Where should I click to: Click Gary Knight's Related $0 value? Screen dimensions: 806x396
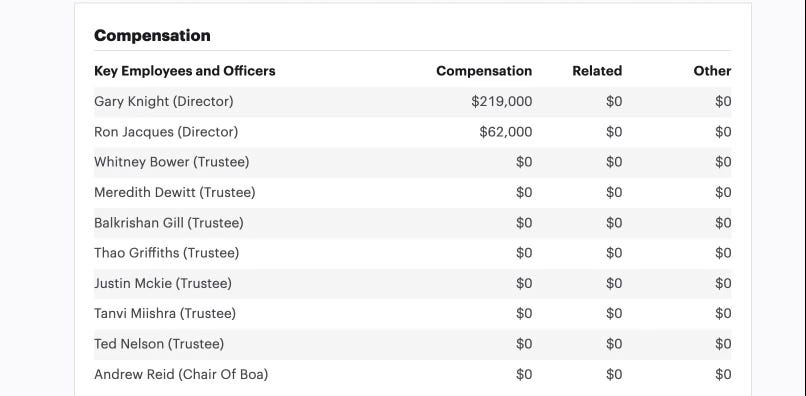click(614, 101)
